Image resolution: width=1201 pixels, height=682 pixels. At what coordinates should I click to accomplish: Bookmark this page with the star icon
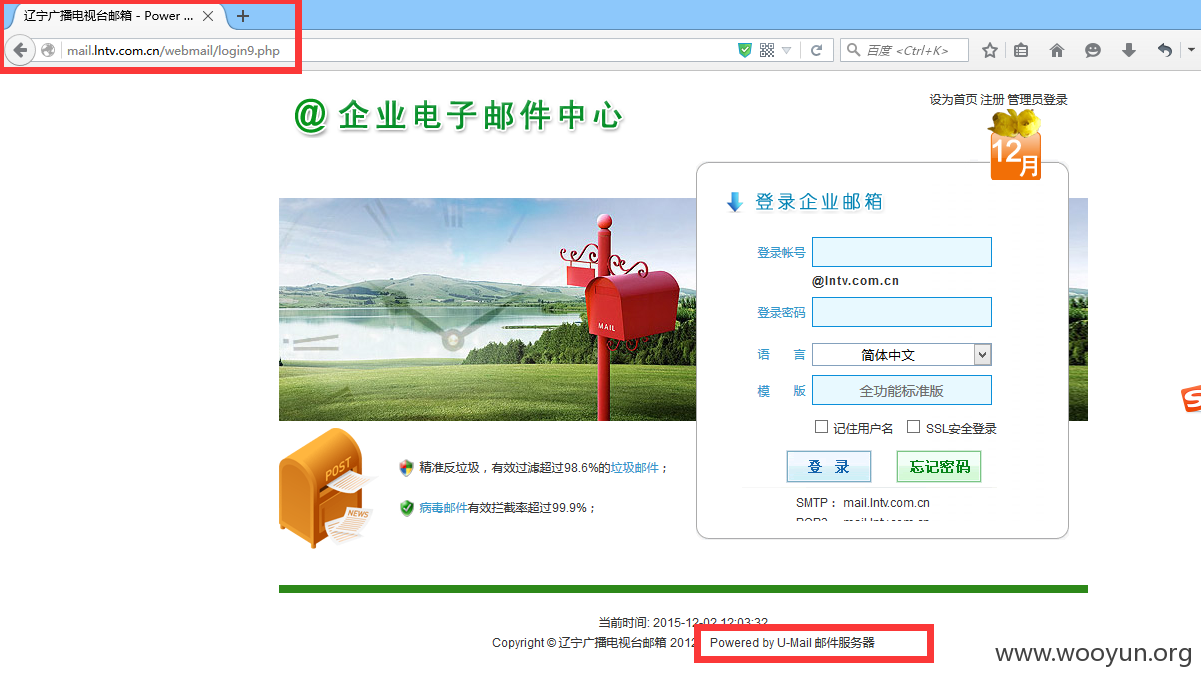coord(990,50)
